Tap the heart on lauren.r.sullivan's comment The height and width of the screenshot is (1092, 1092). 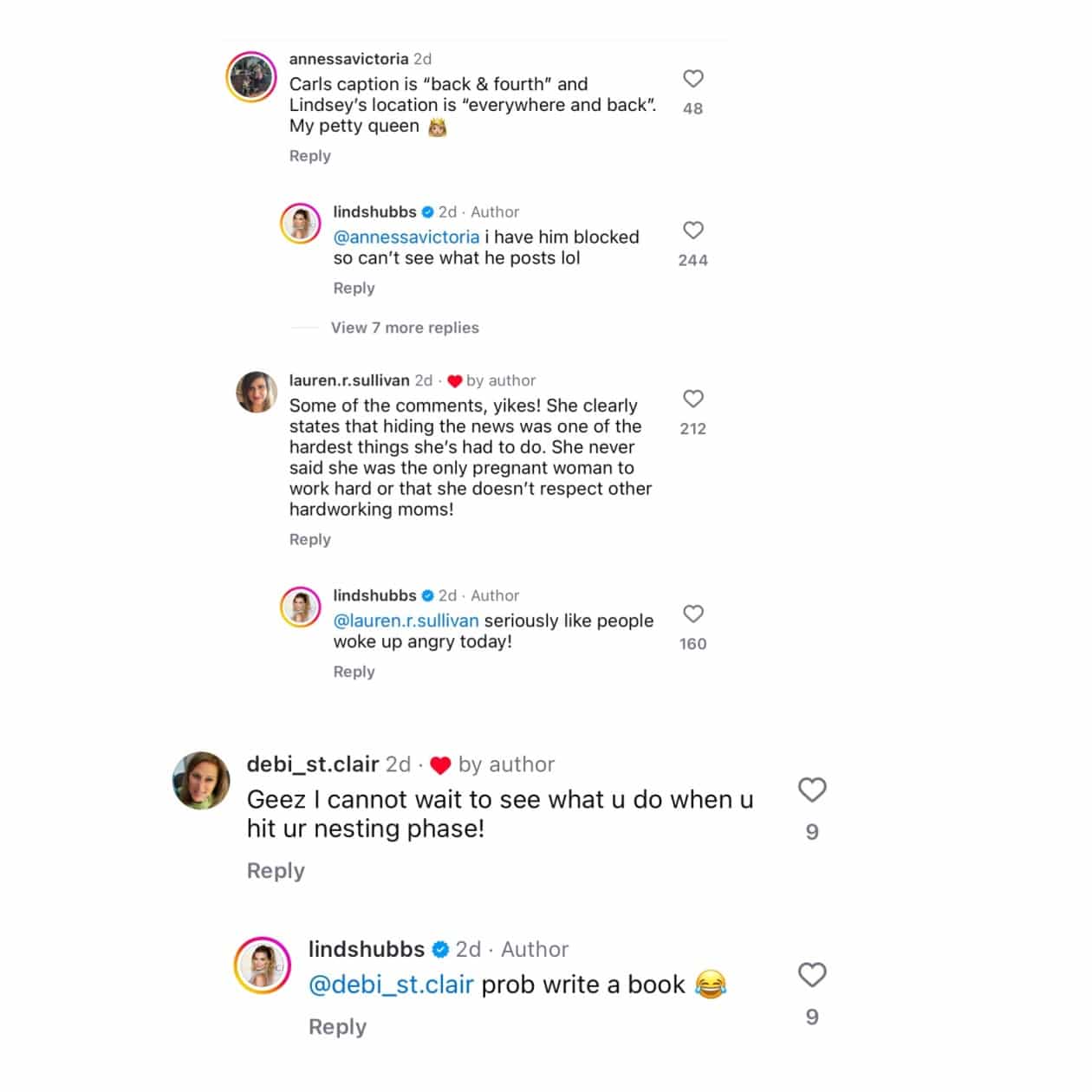tap(692, 400)
